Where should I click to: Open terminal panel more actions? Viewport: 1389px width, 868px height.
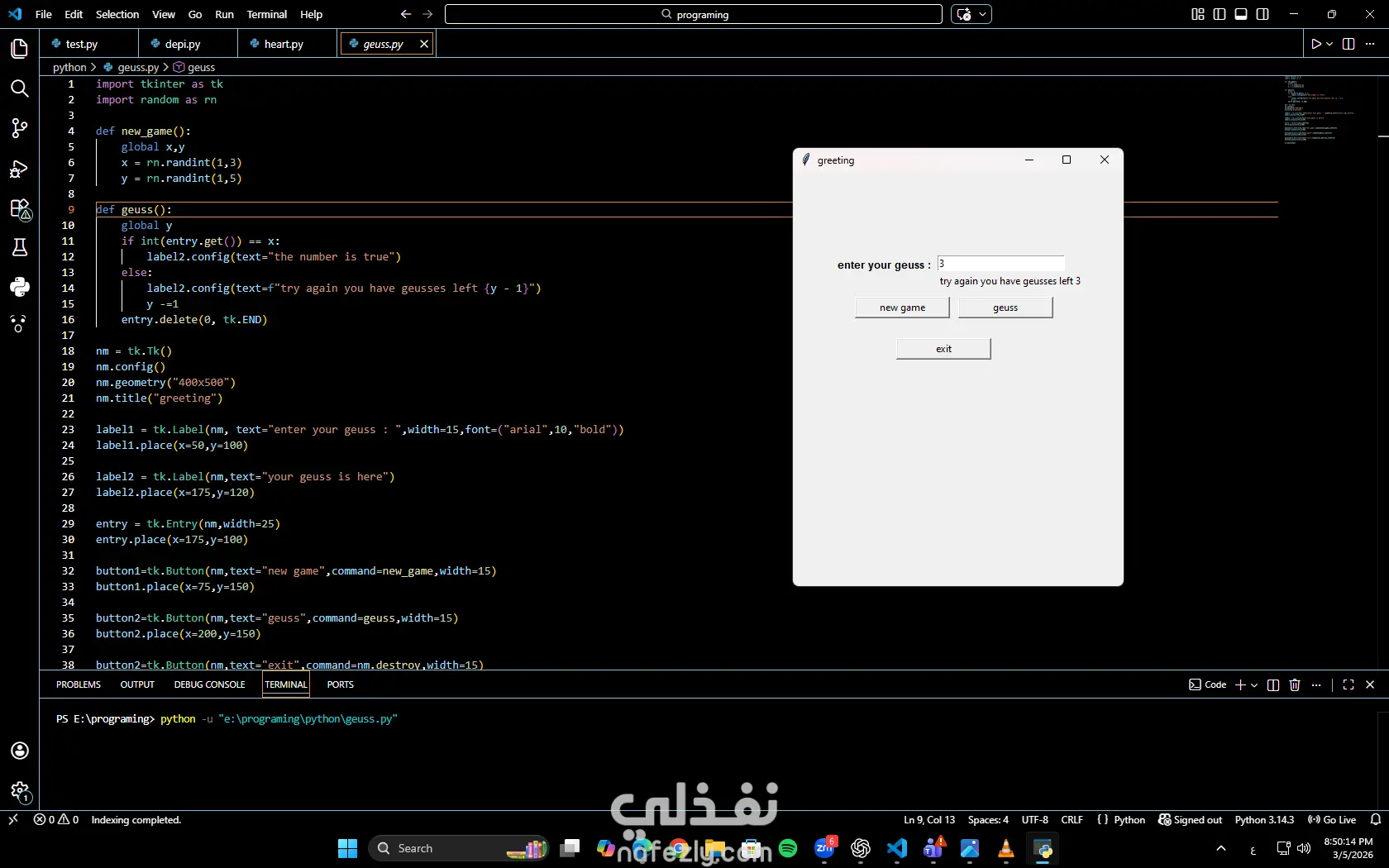pos(1316,684)
